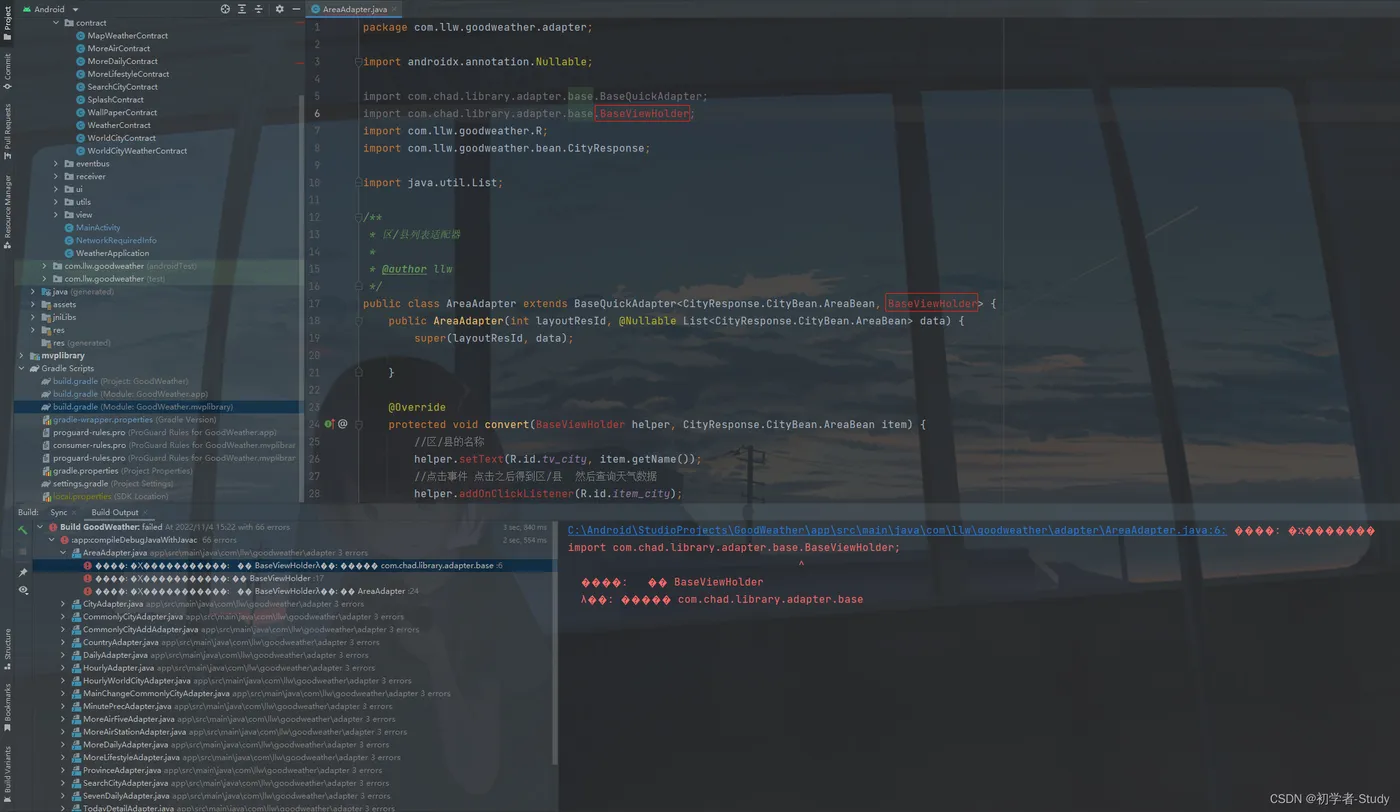Select MapWeatherContract in project tree
The width and height of the screenshot is (1400, 812).
click(x=127, y=35)
